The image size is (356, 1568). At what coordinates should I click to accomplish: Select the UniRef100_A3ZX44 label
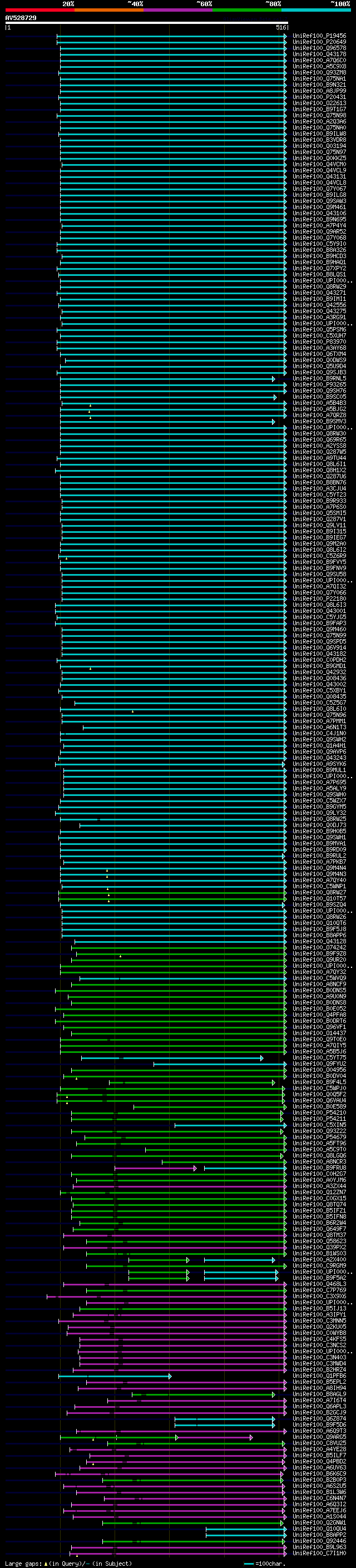pyautogui.click(x=319, y=1186)
